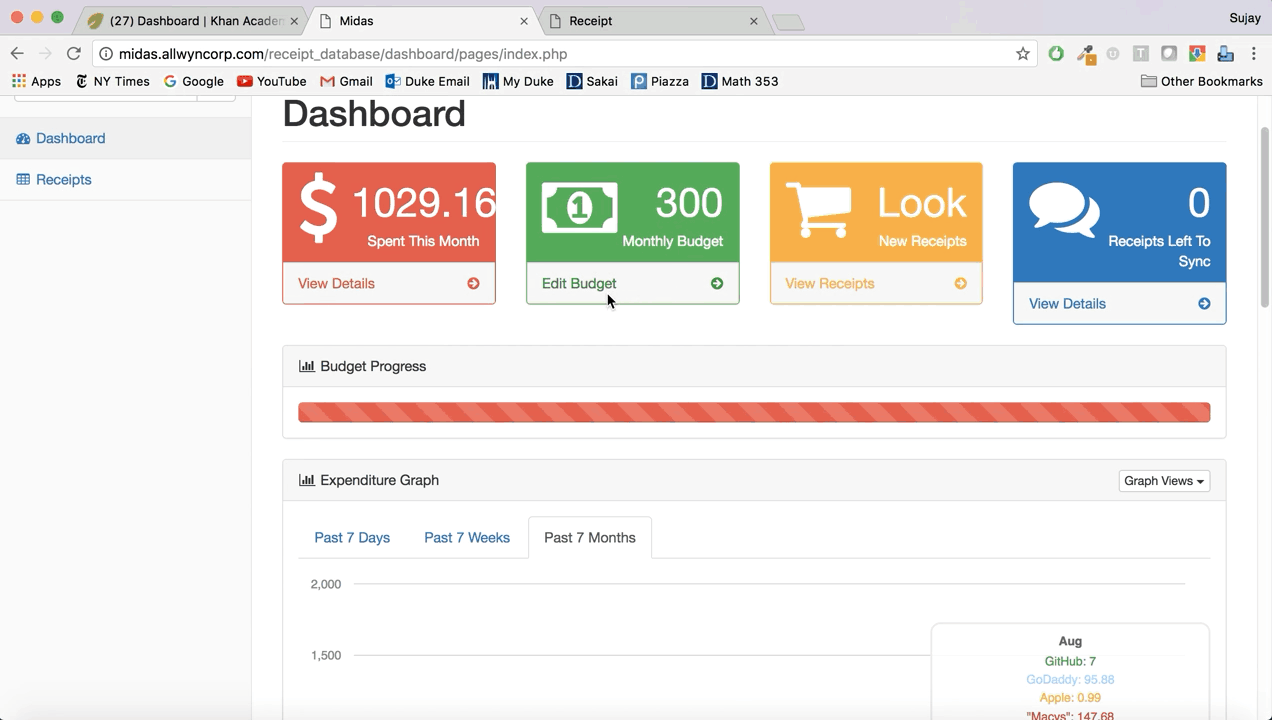
Task: Open the My Duke bookmark
Action: 518,81
